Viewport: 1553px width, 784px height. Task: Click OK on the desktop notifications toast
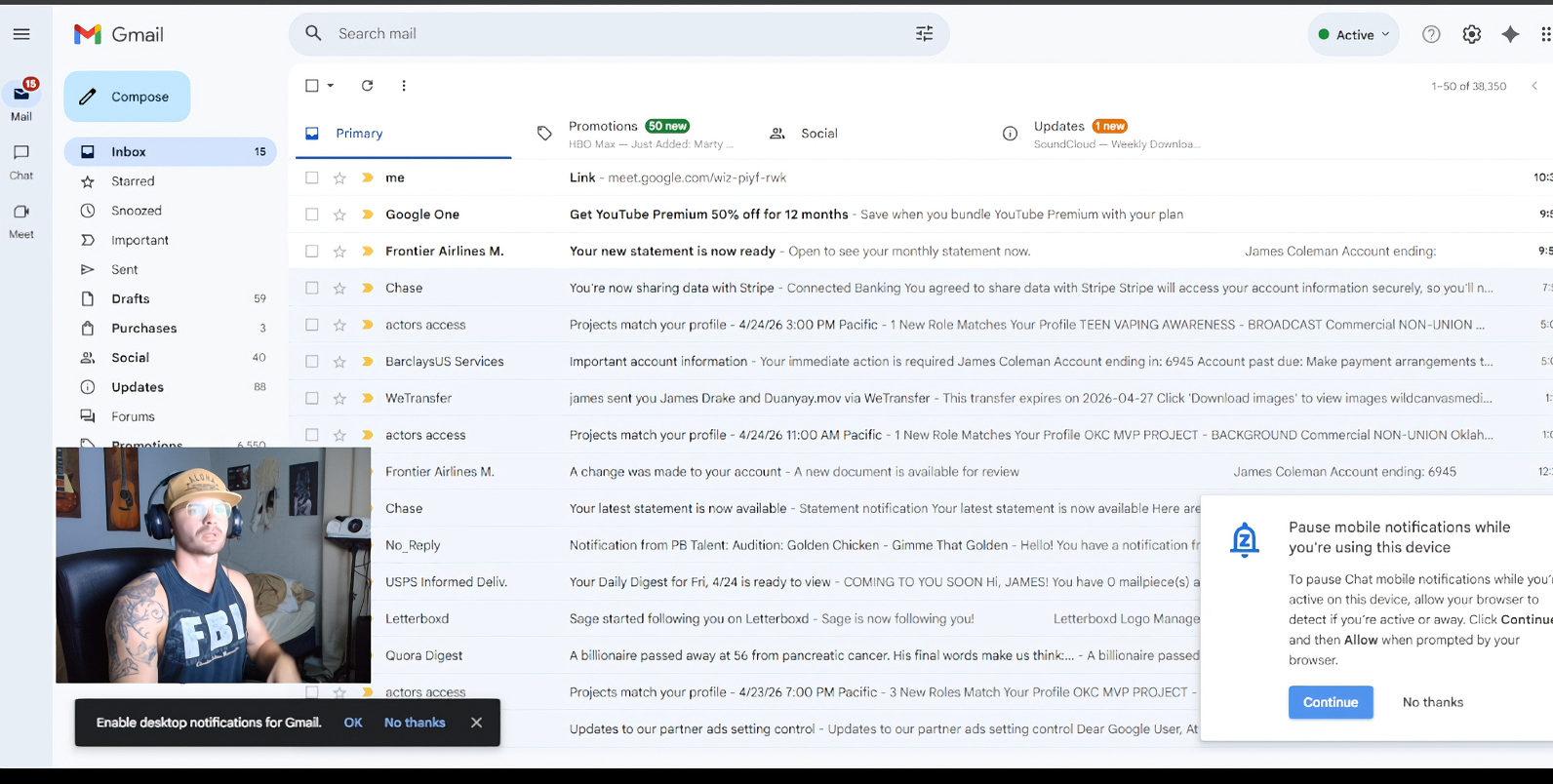(353, 723)
